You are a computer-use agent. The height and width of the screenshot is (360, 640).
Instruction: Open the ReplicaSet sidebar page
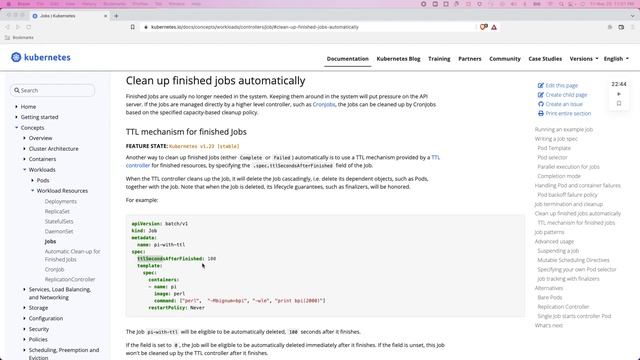coord(57,211)
